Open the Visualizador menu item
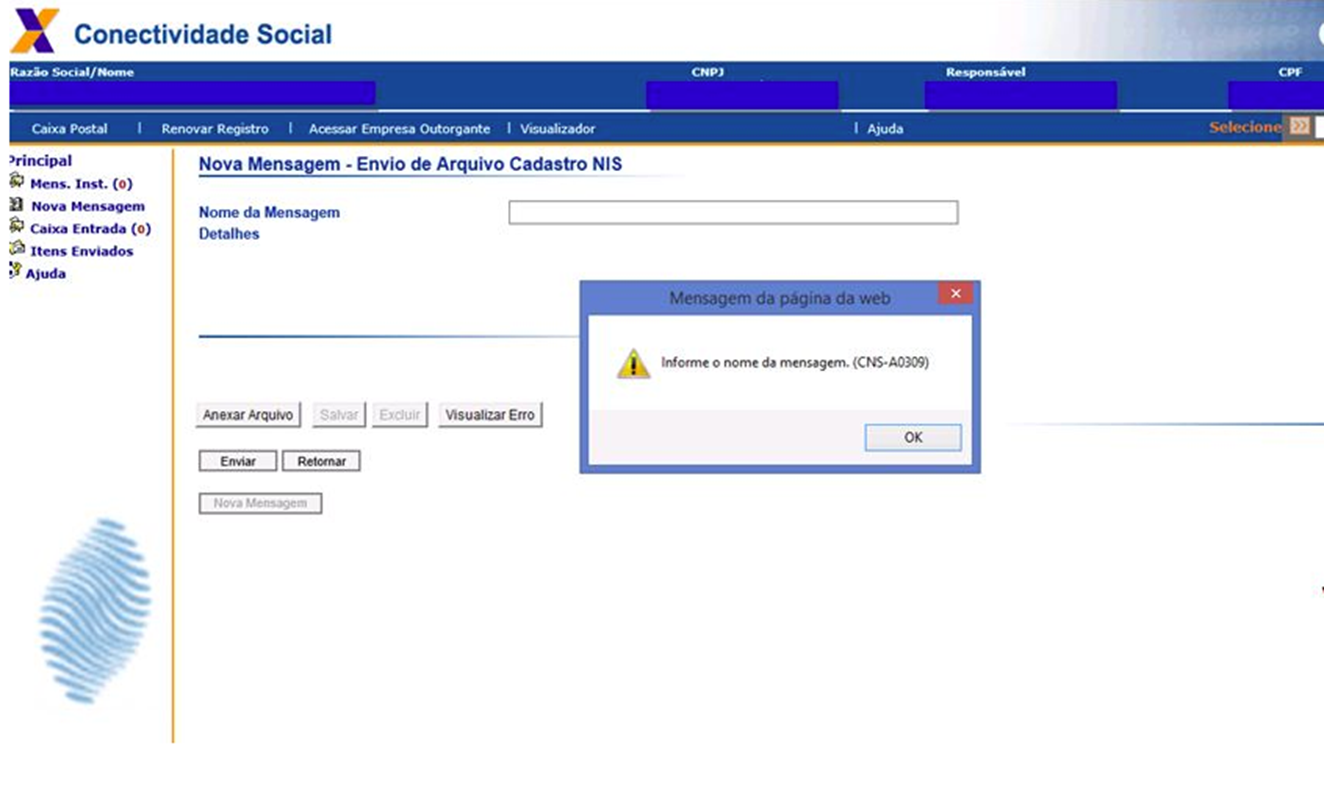Image resolution: width=1324 pixels, height=801 pixels. 557,129
